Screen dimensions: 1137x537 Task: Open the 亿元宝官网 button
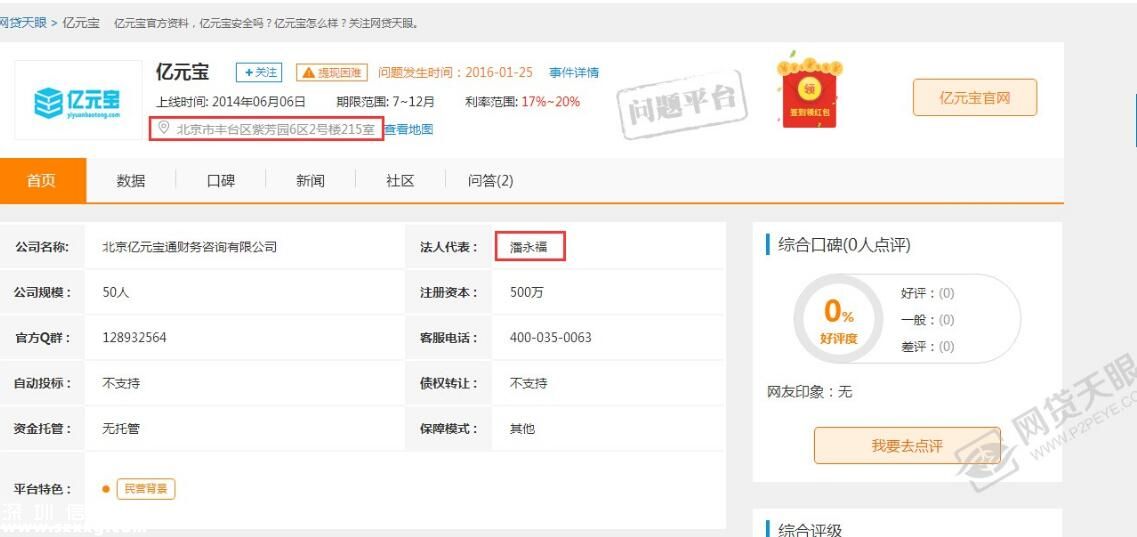coord(975,97)
